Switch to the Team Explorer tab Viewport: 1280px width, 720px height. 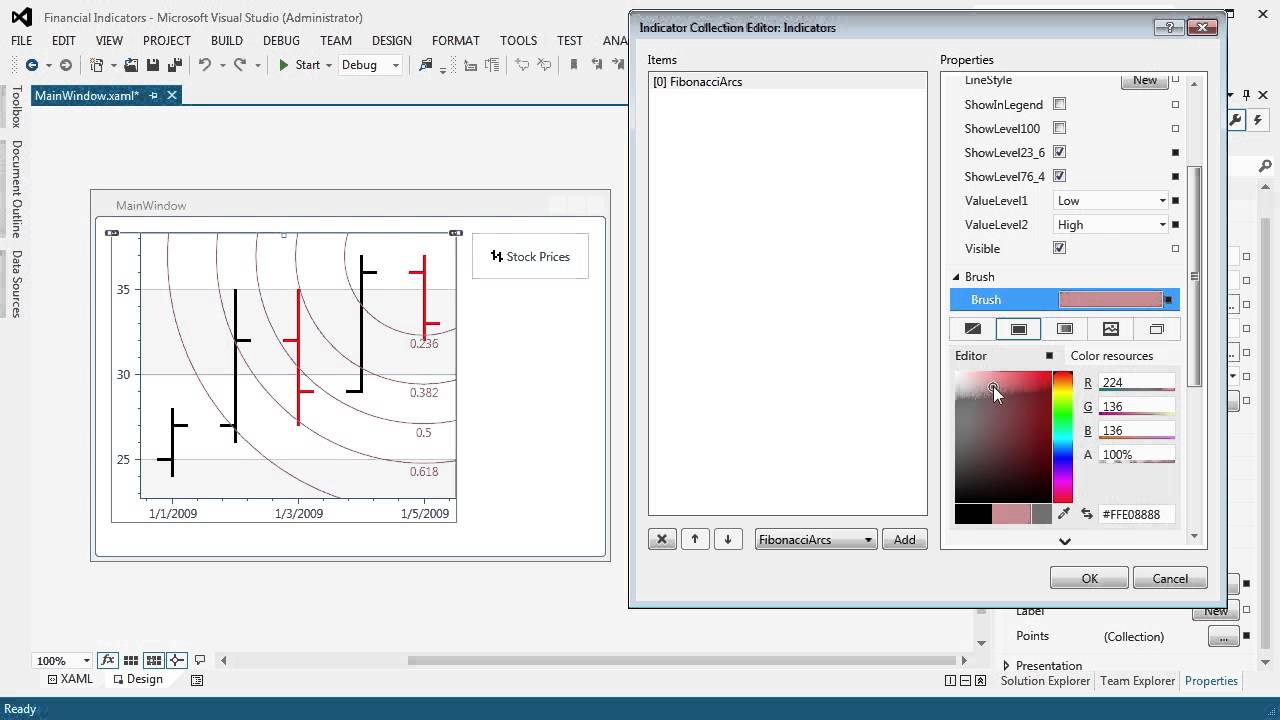pos(1137,681)
